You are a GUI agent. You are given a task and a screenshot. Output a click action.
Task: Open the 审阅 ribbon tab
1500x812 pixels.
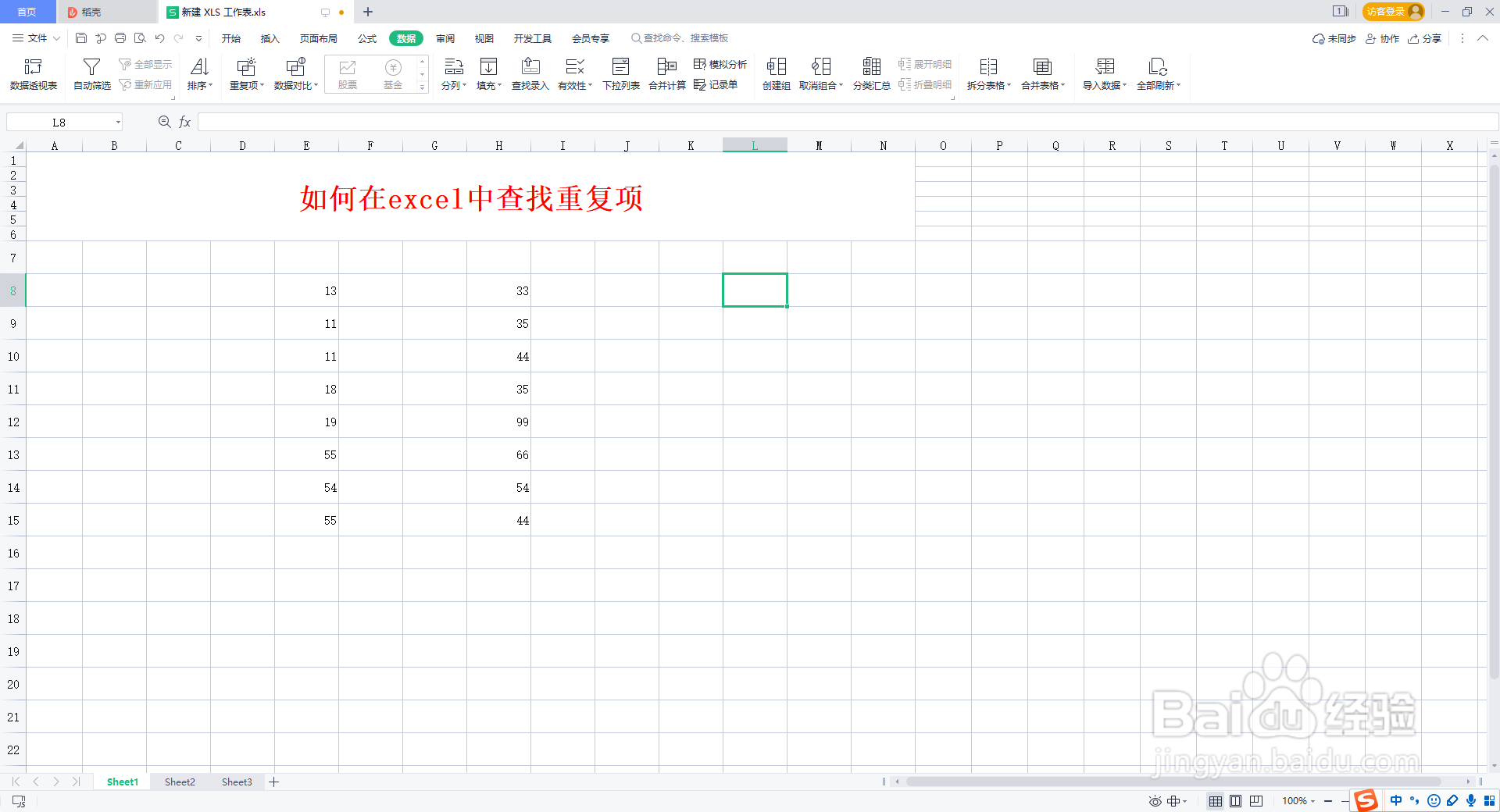(x=445, y=38)
